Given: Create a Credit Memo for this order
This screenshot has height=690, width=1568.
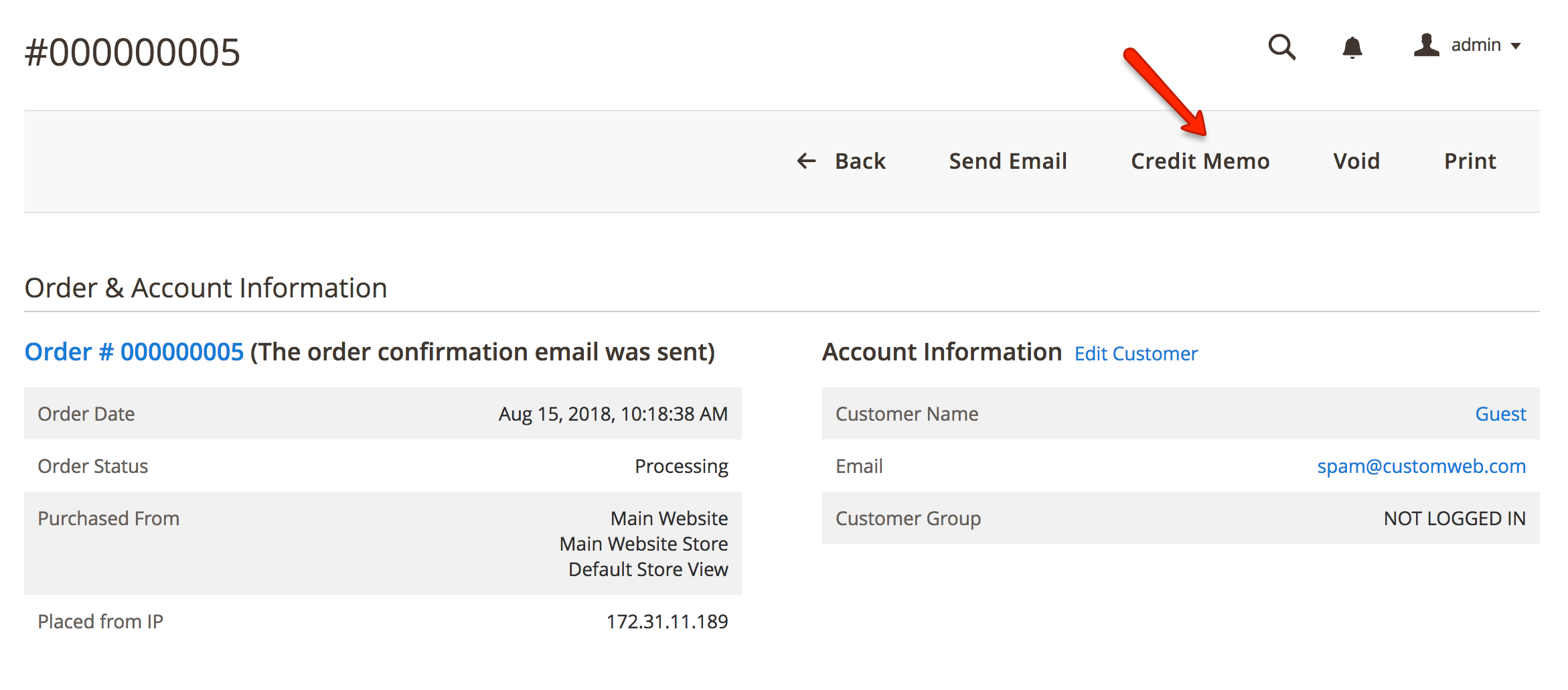Looking at the screenshot, I should tap(1200, 161).
